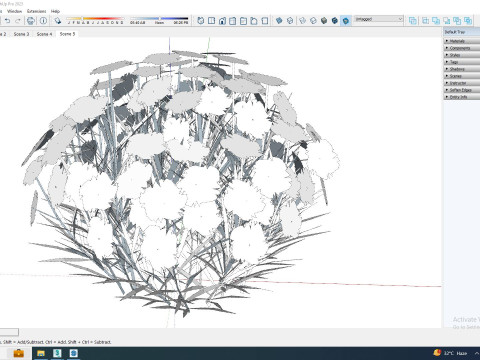Open Model Info via the info icon
480x360 pixels.
[x=43, y=21]
